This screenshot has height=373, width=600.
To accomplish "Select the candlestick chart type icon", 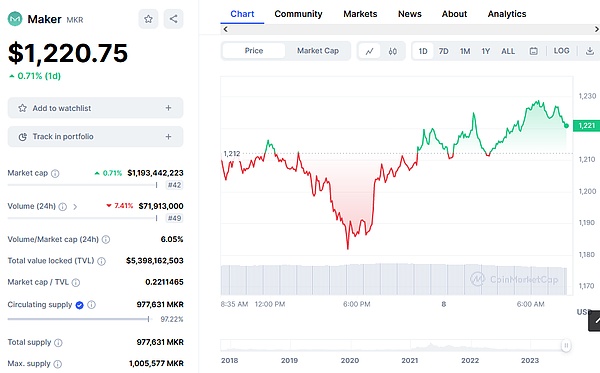I will pos(393,51).
